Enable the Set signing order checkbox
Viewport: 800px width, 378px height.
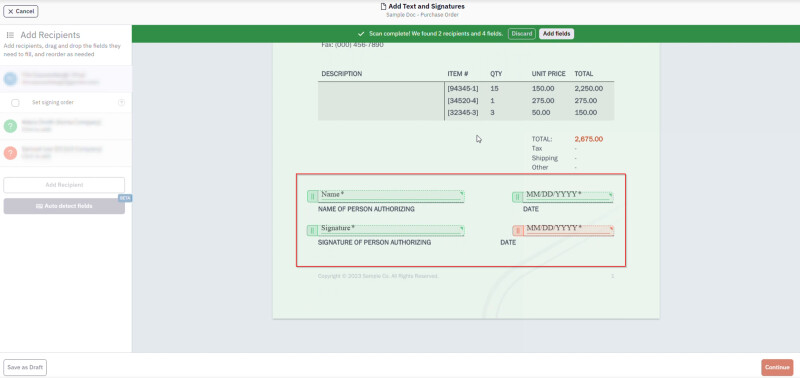[15, 103]
